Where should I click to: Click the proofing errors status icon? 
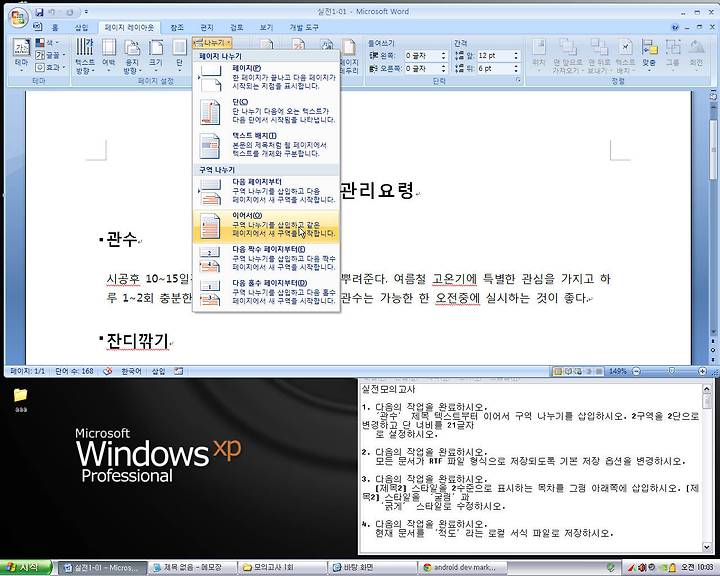pyautogui.click(x=108, y=371)
